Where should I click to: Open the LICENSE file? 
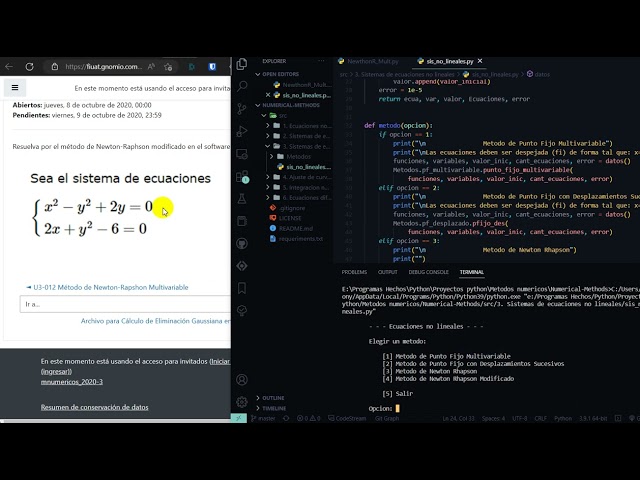click(286, 218)
